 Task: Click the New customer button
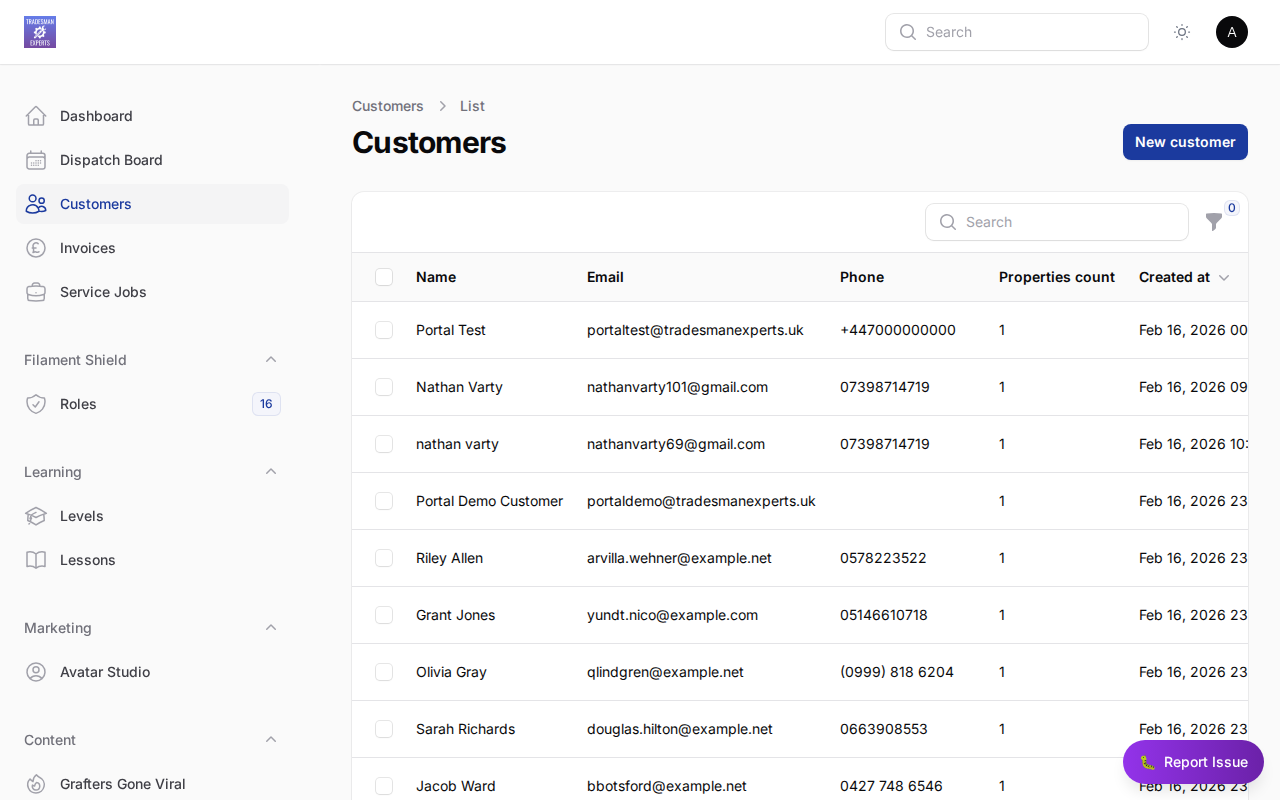(1185, 142)
